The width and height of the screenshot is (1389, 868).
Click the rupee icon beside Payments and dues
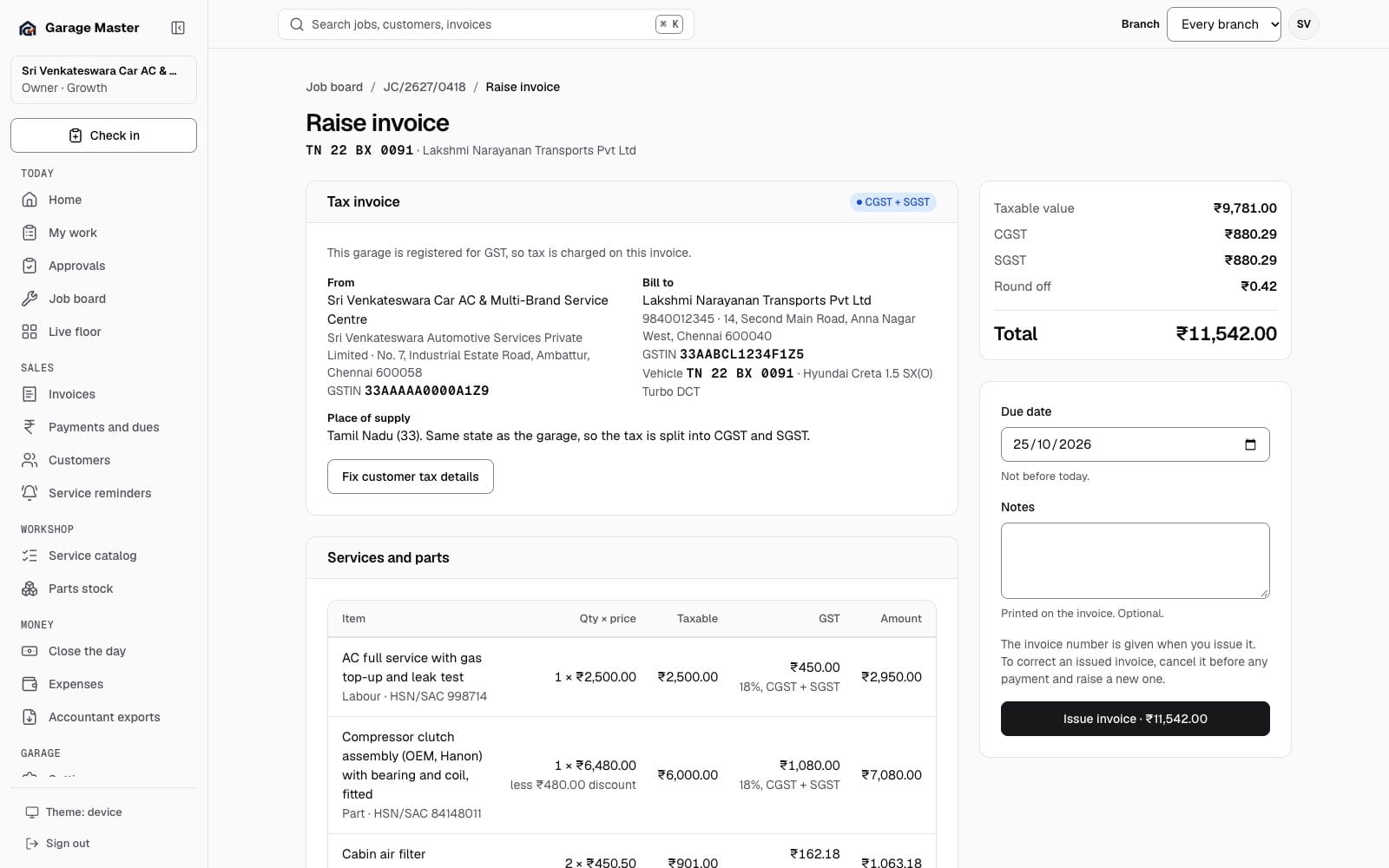[30, 427]
